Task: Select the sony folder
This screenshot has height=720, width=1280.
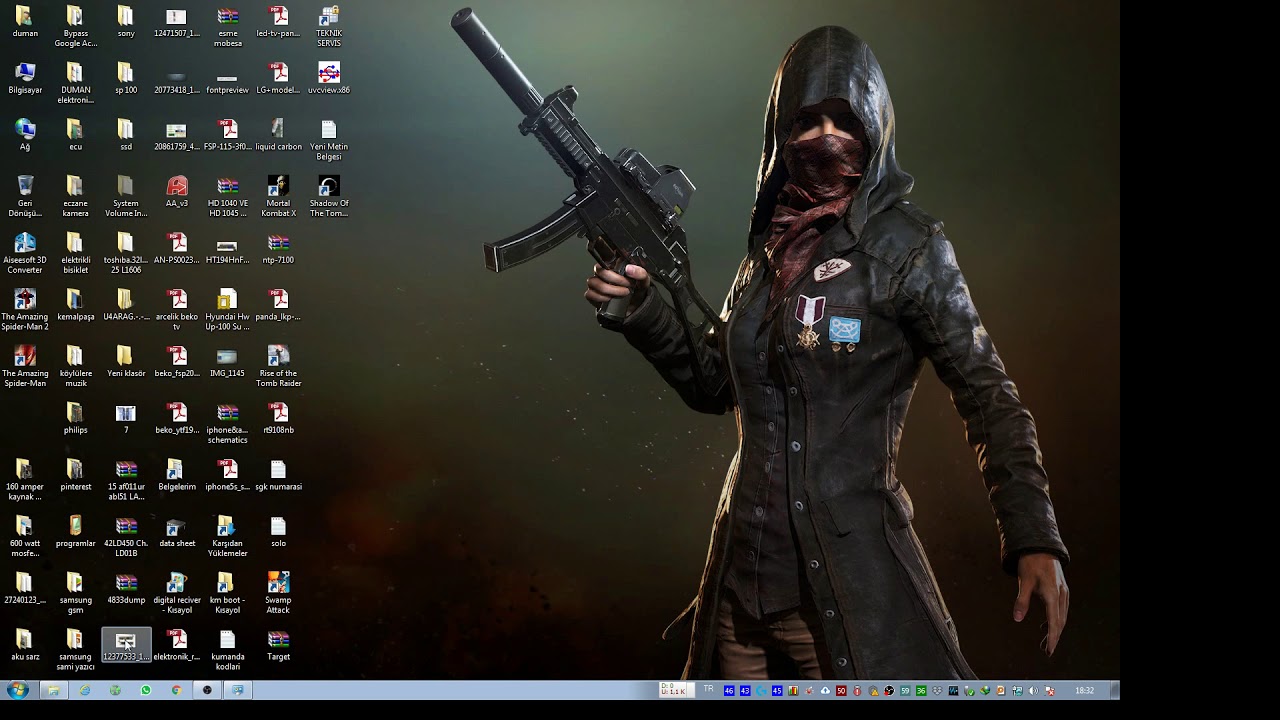Action: point(126,22)
